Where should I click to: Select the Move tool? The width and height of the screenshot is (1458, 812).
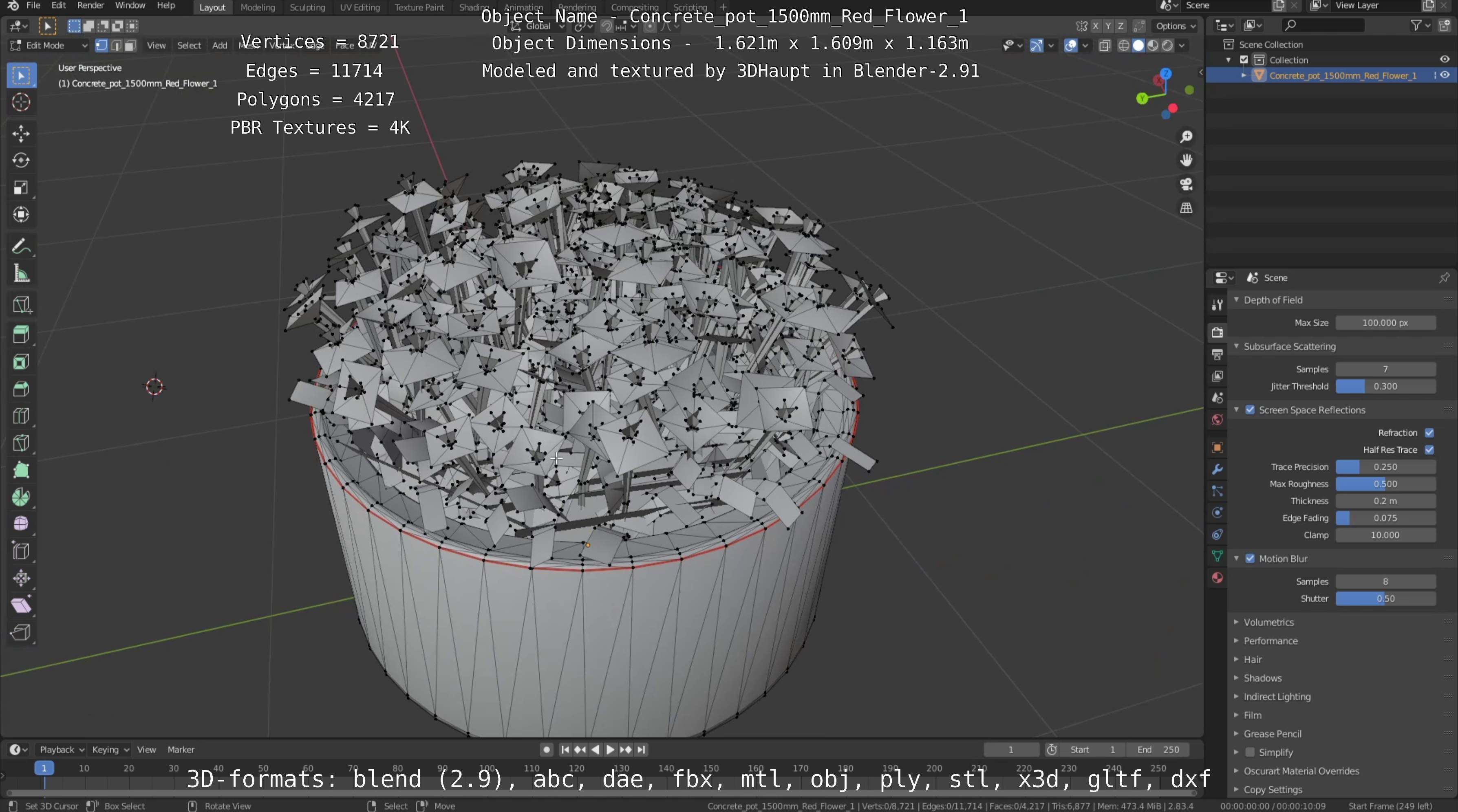click(21, 134)
